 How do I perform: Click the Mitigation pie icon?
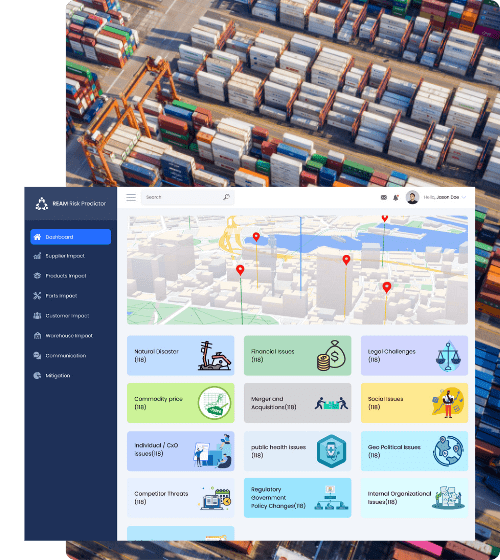[37, 376]
